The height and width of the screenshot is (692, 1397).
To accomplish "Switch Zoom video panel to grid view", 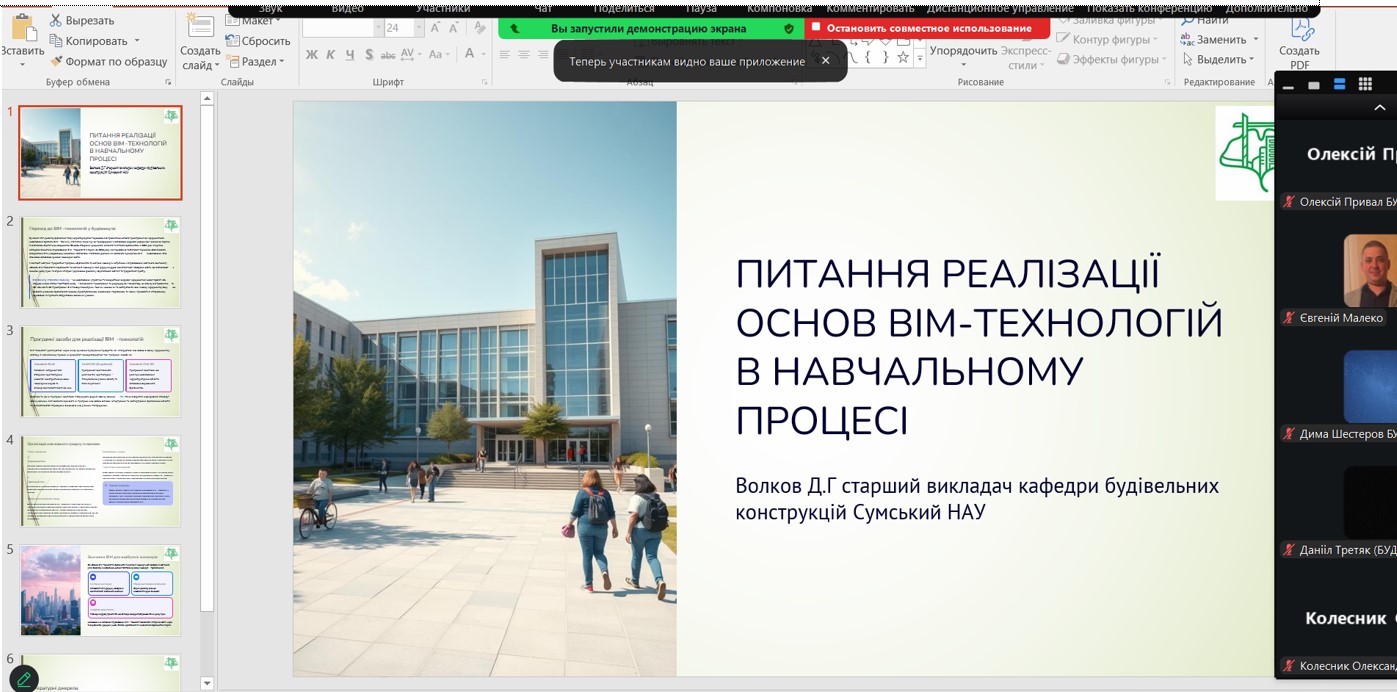I will [1365, 85].
